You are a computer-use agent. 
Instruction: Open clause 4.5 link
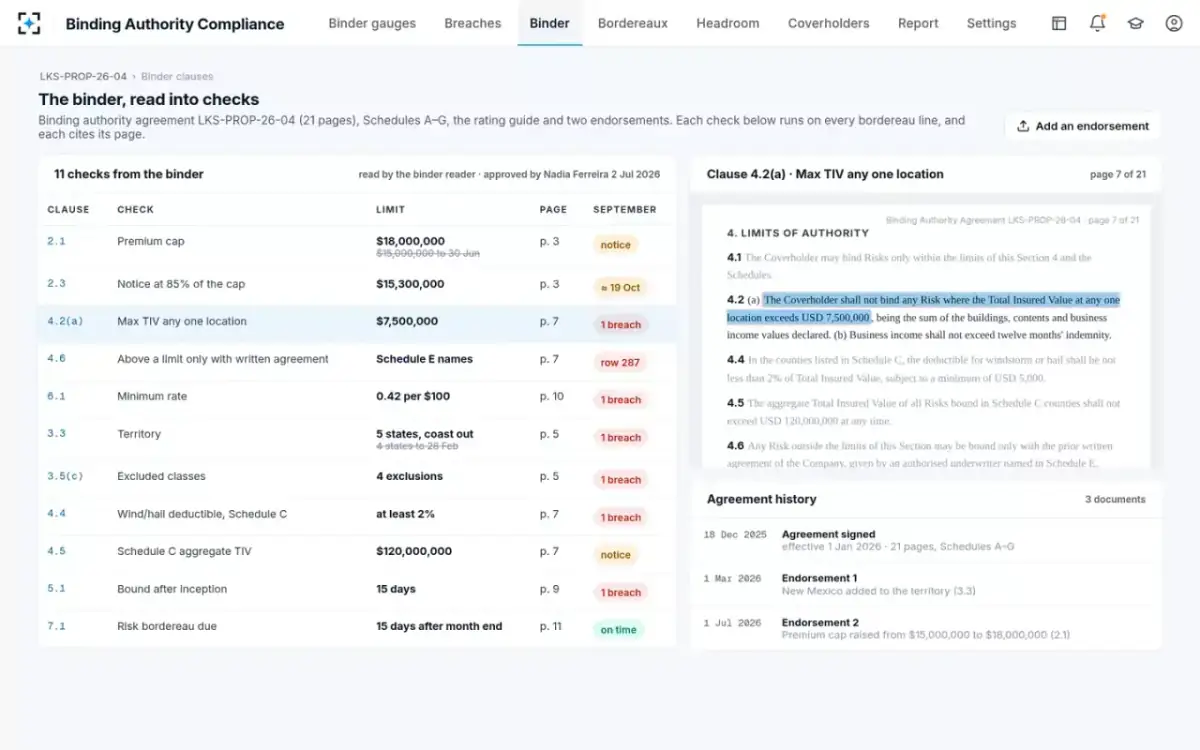[x=56, y=551]
